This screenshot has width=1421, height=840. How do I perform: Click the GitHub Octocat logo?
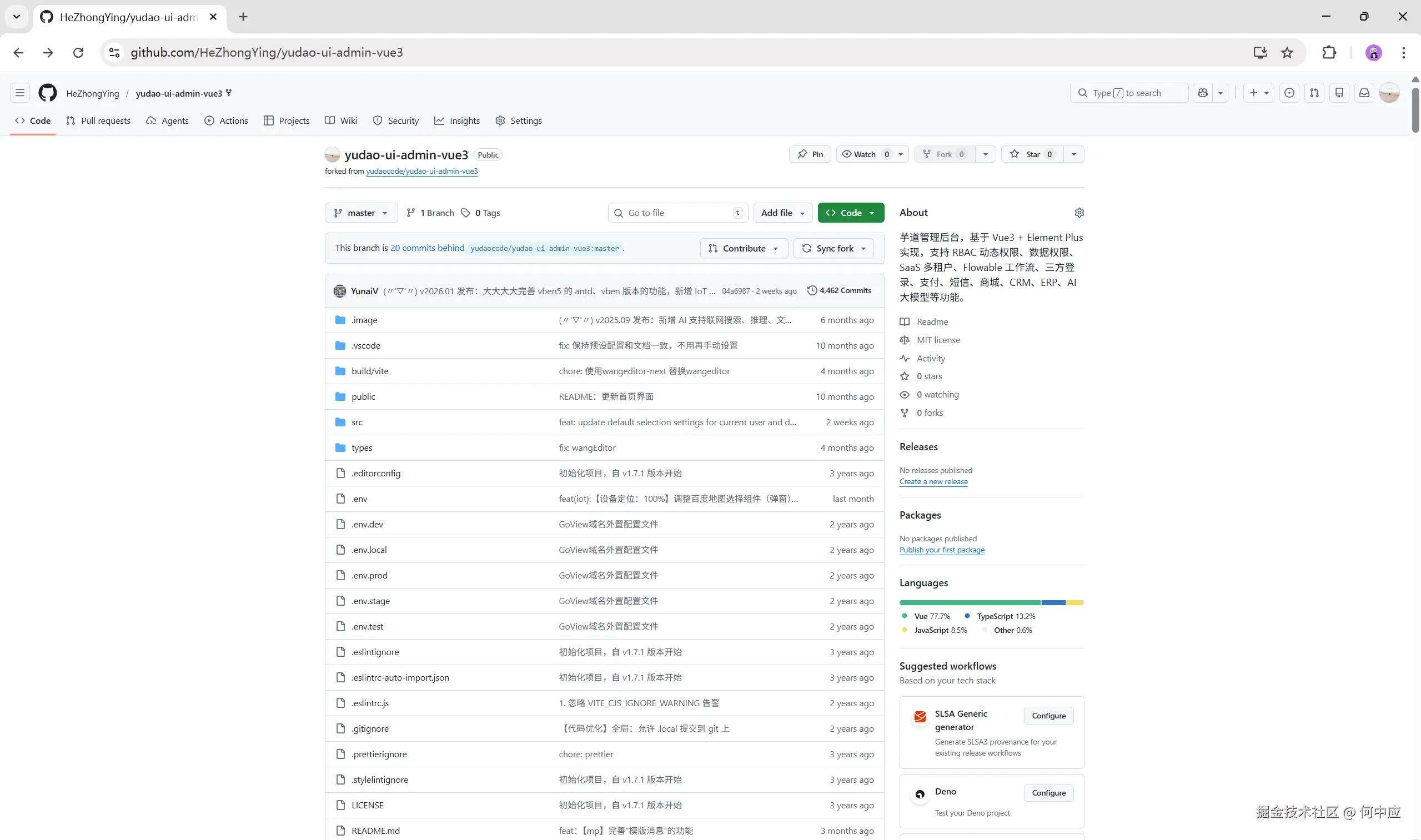[x=48, y=93]
